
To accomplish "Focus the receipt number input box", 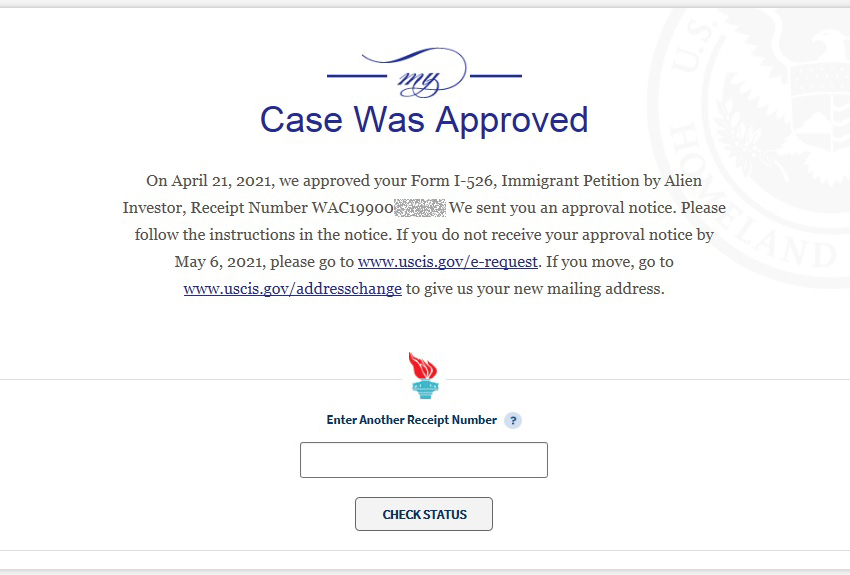I will click(424, 460).
